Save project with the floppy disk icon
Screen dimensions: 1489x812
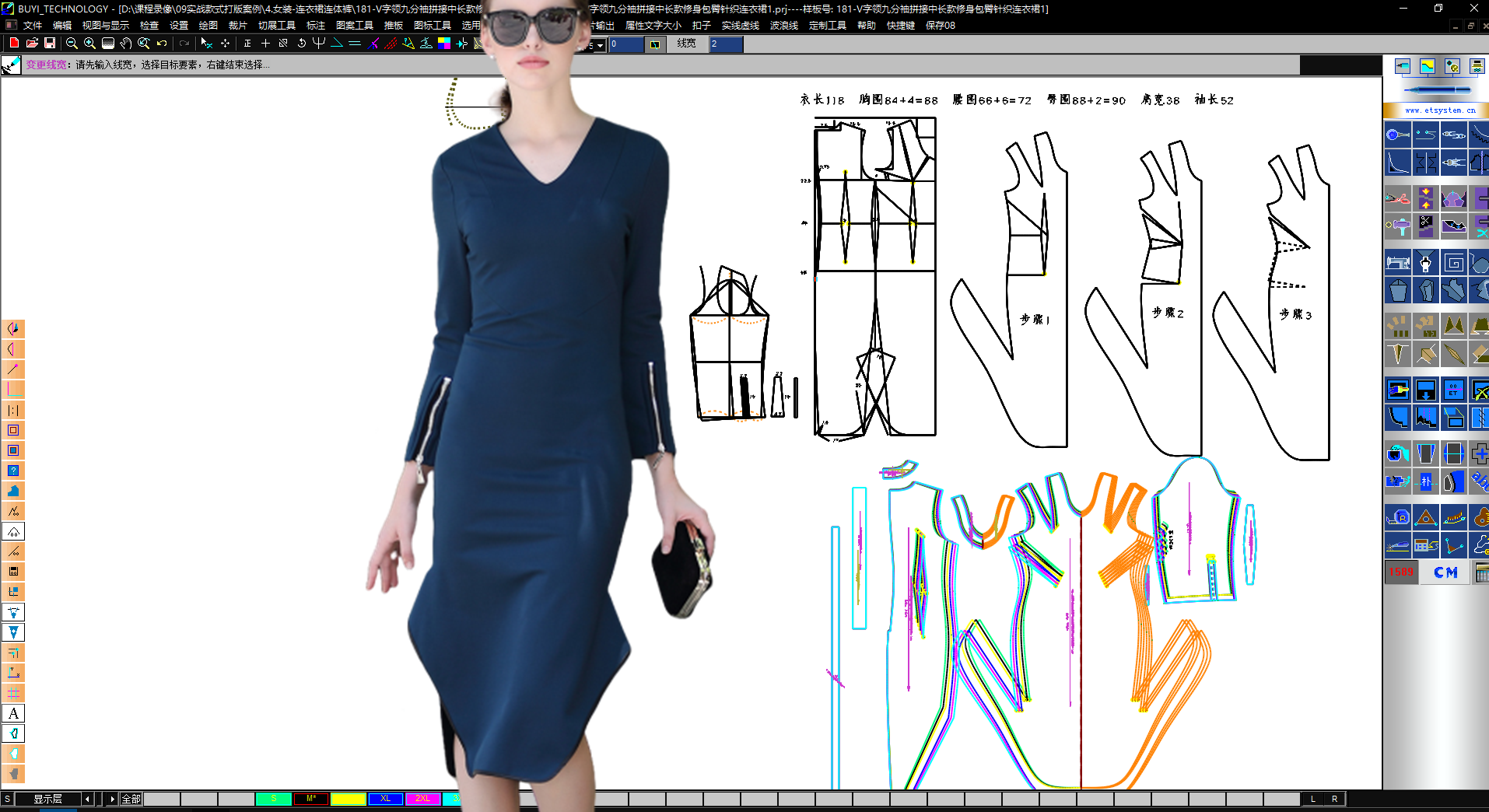50,44
